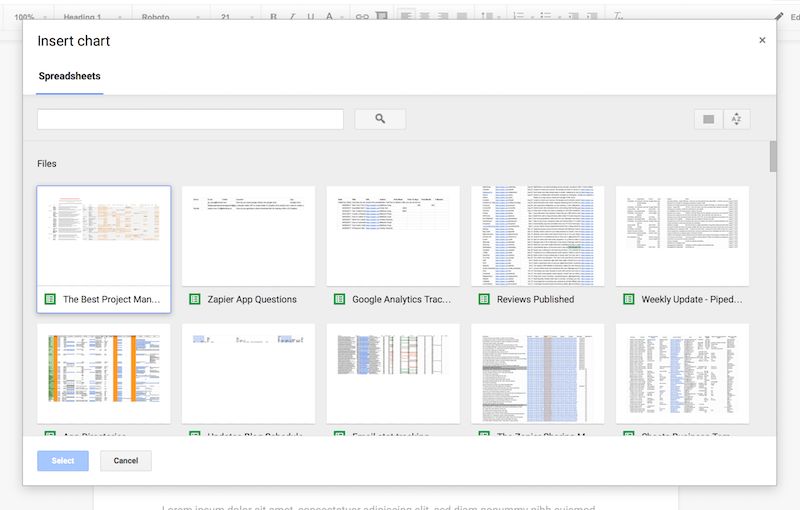
Task: Select The Best Project Man... spreadsheet thumbnail
Action: pyautogui.click(x=104, y=236)
